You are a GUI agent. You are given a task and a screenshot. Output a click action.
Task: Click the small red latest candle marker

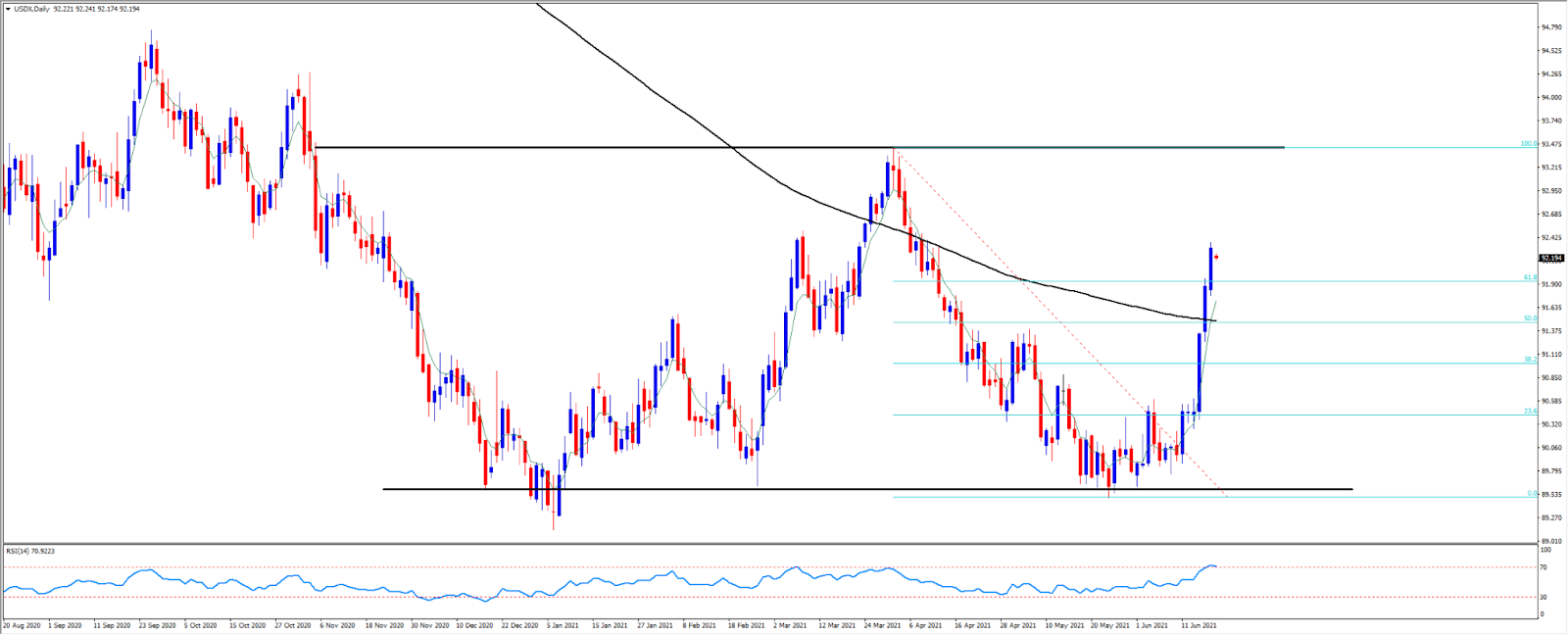coord(1216,257)
